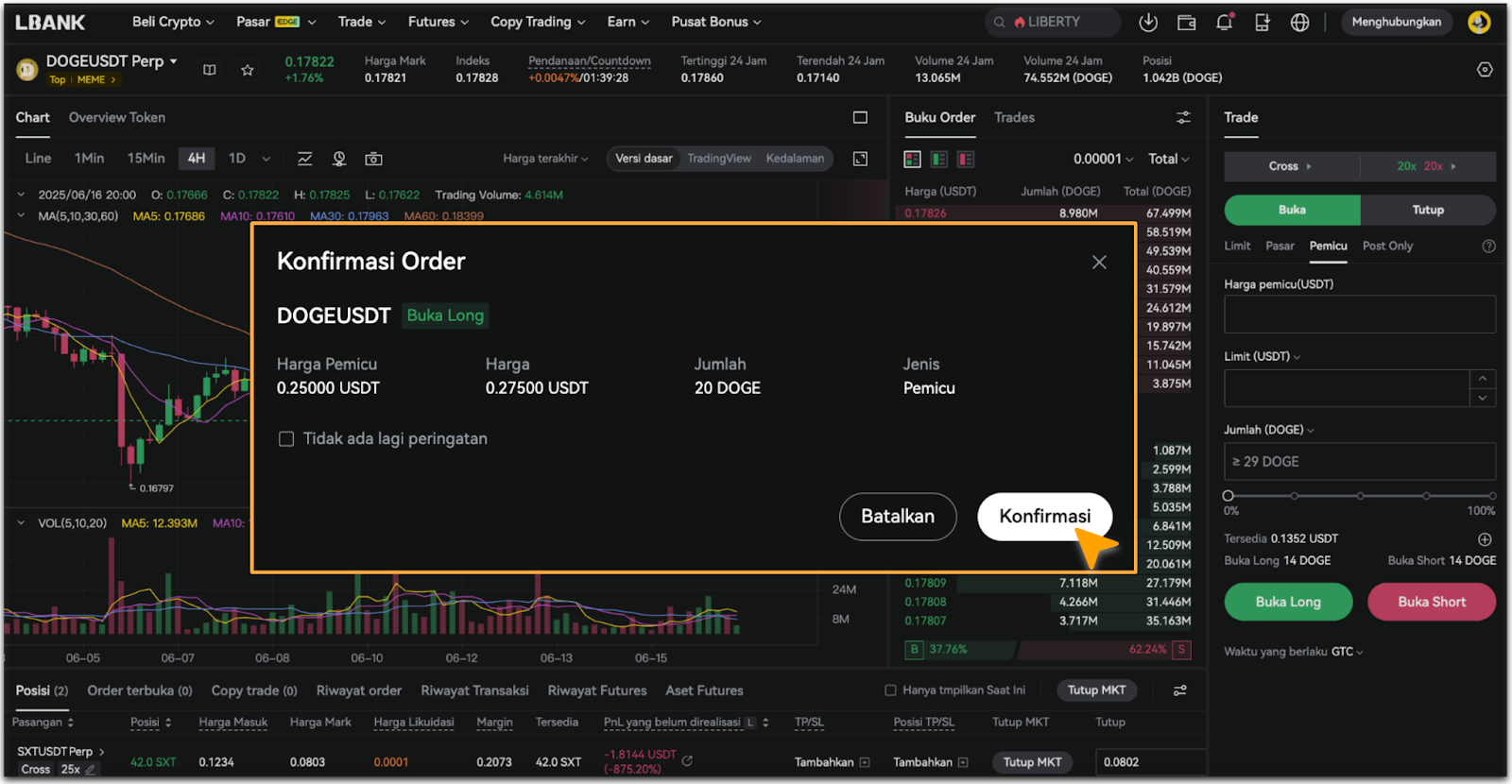Open the Riwayat order tab
Screen dimensions: 1512x784
pos(358,690)
